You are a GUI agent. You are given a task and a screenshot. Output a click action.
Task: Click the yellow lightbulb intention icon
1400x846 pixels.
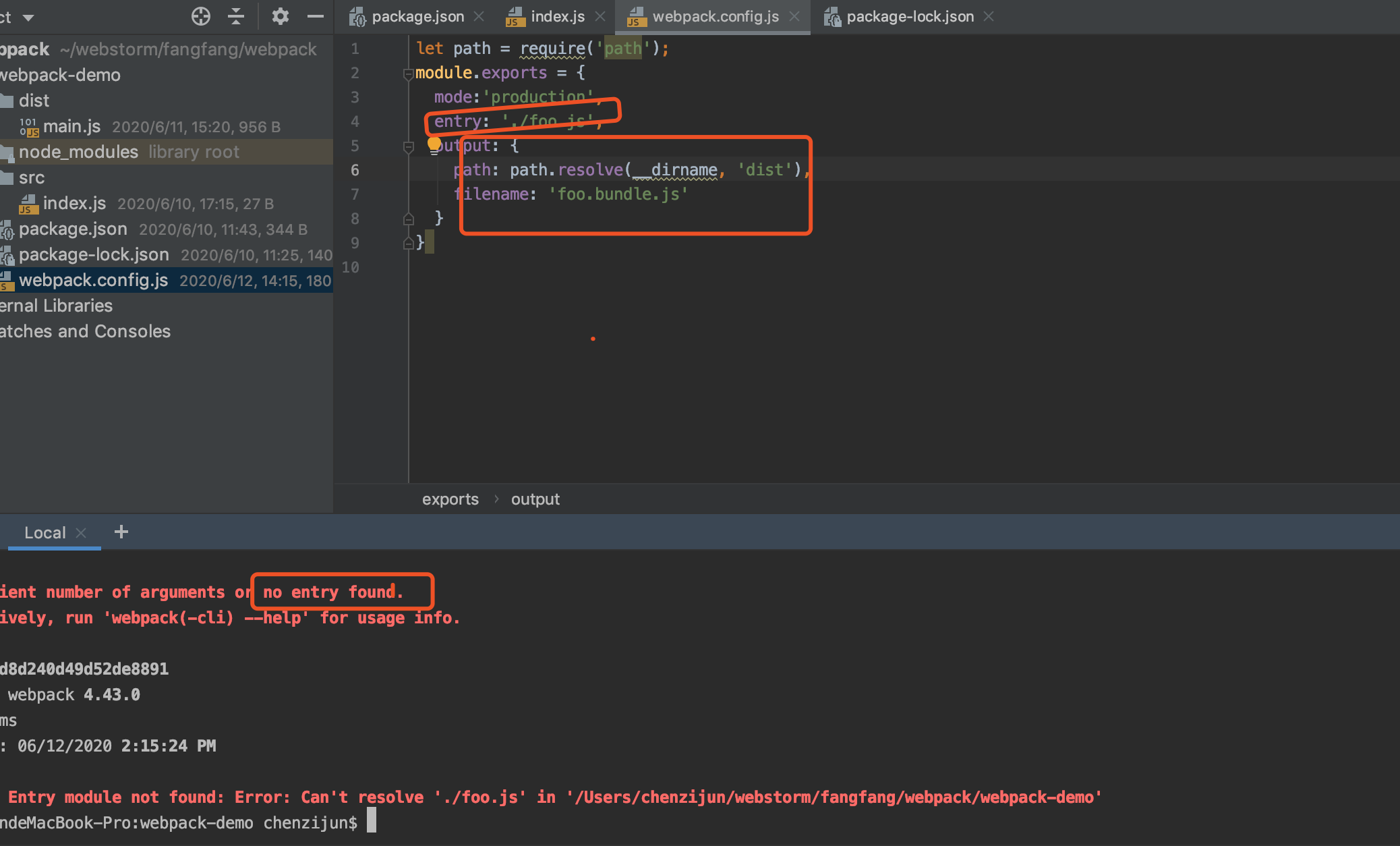point(434,144)
